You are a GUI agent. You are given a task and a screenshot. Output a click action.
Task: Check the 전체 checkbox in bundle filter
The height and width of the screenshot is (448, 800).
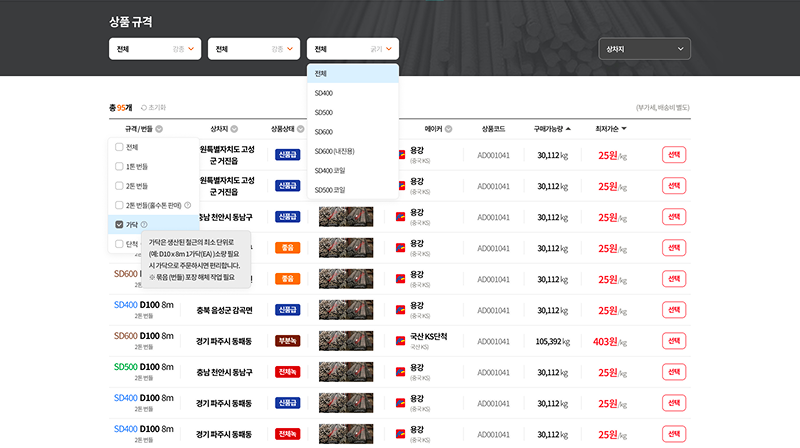coord(120,147)
